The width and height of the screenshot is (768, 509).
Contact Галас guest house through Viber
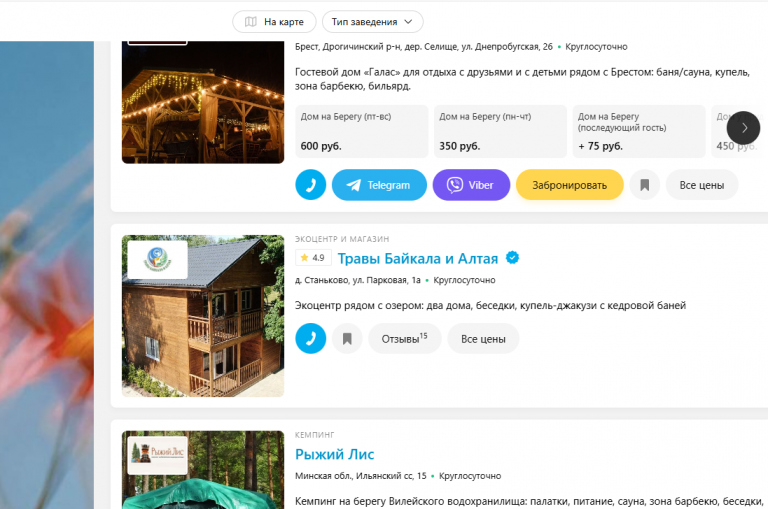coord(471,185)
